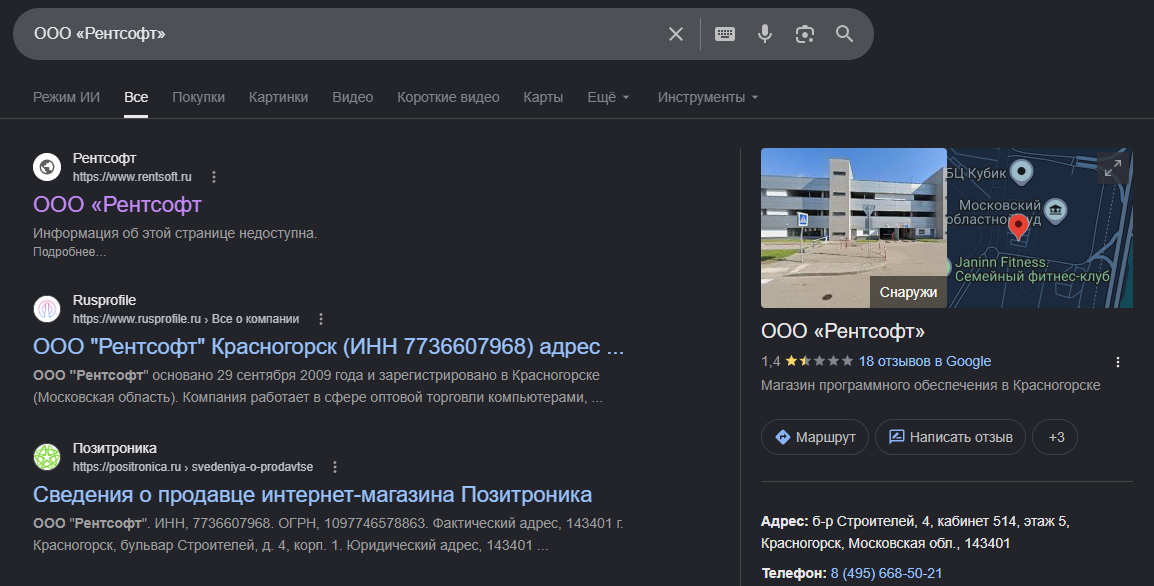Image resolution: width=1154 pixels, height=586 pixels.
Task: Open the on-screen keyboard icon
Action: (x=725, y=34)
